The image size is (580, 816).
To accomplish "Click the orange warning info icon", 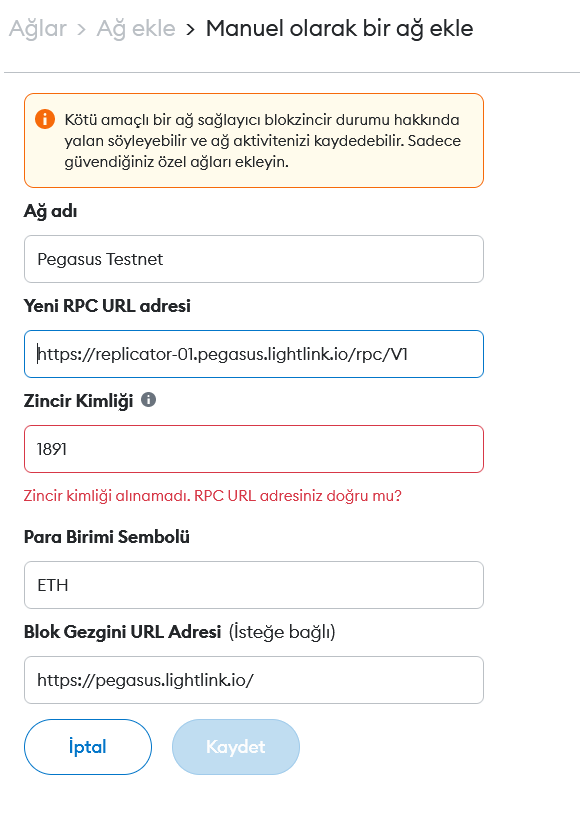I will click(x=45, y=119).
